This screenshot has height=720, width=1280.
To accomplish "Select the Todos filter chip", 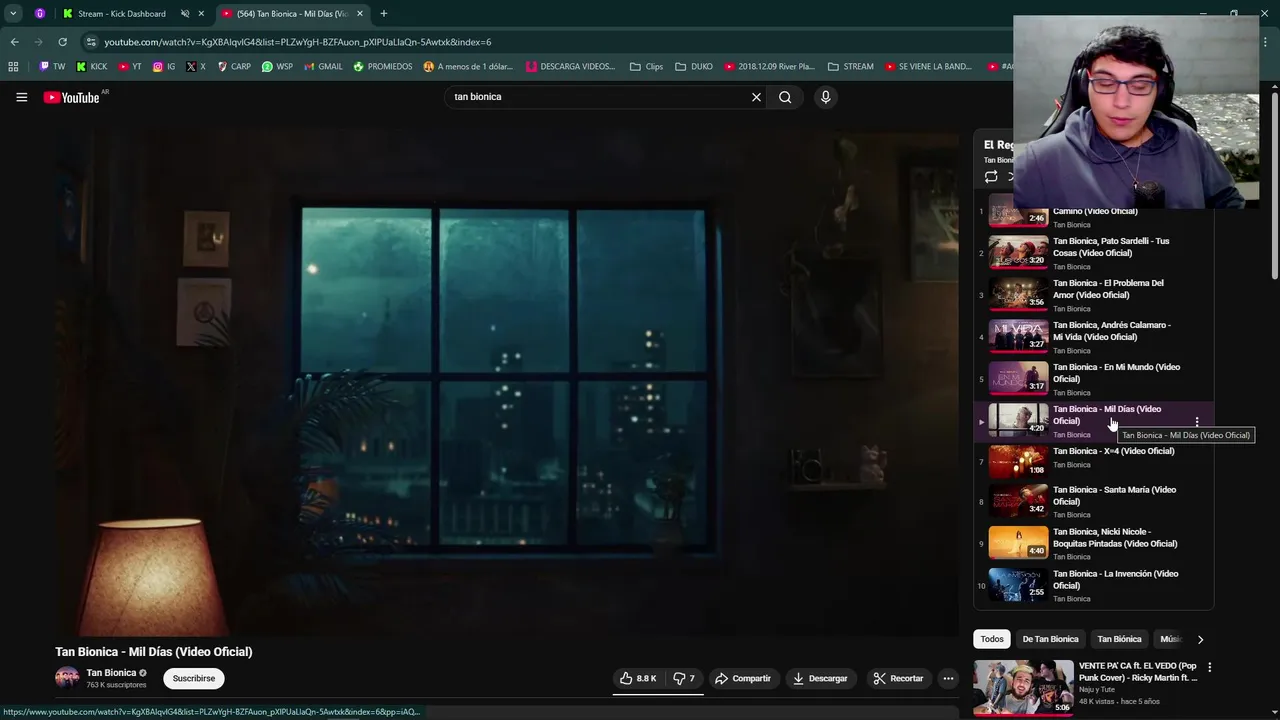I will [x=992, y=639].
